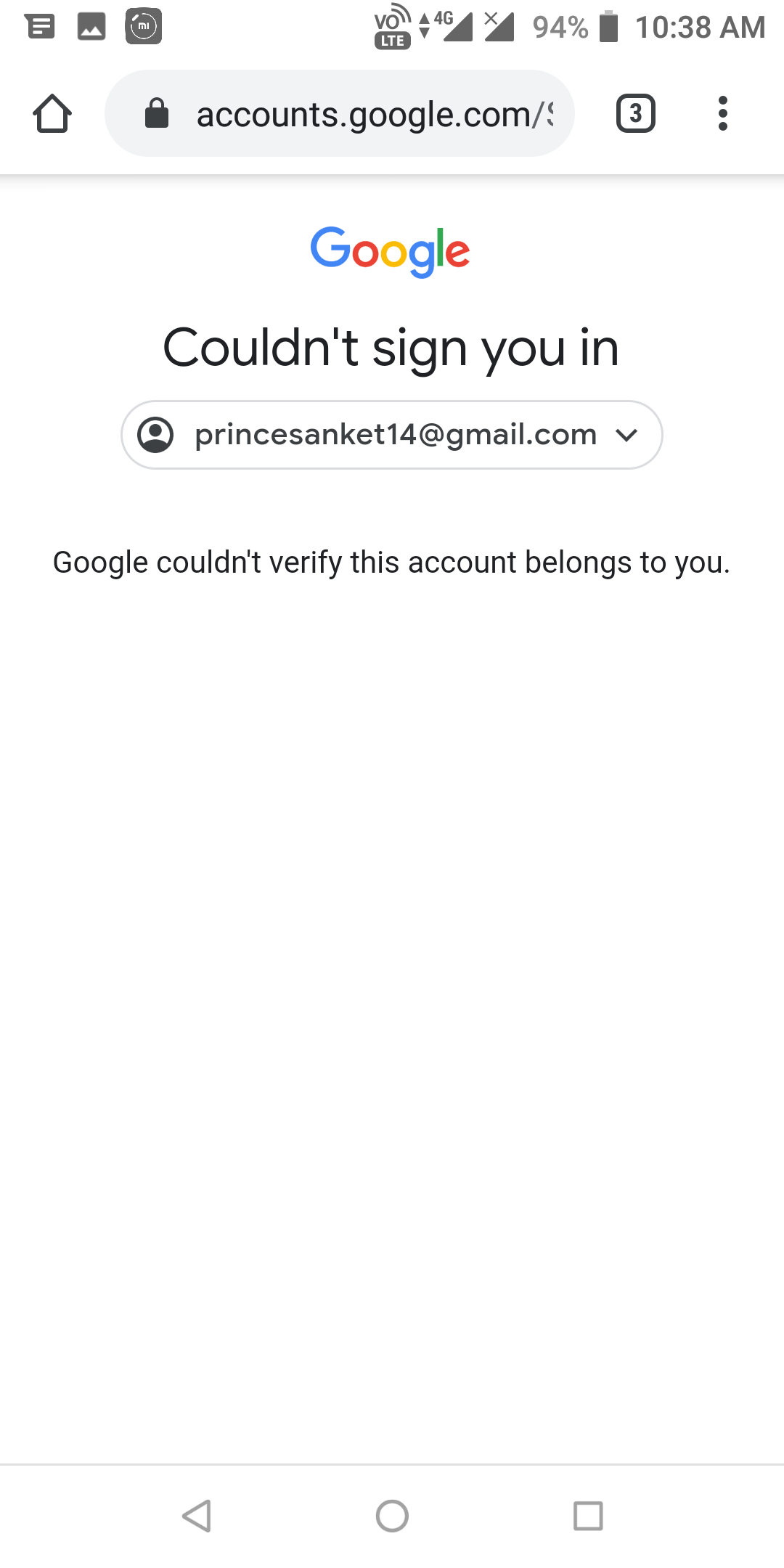Tap the message notification icon in status bar

tap(40, 27)
